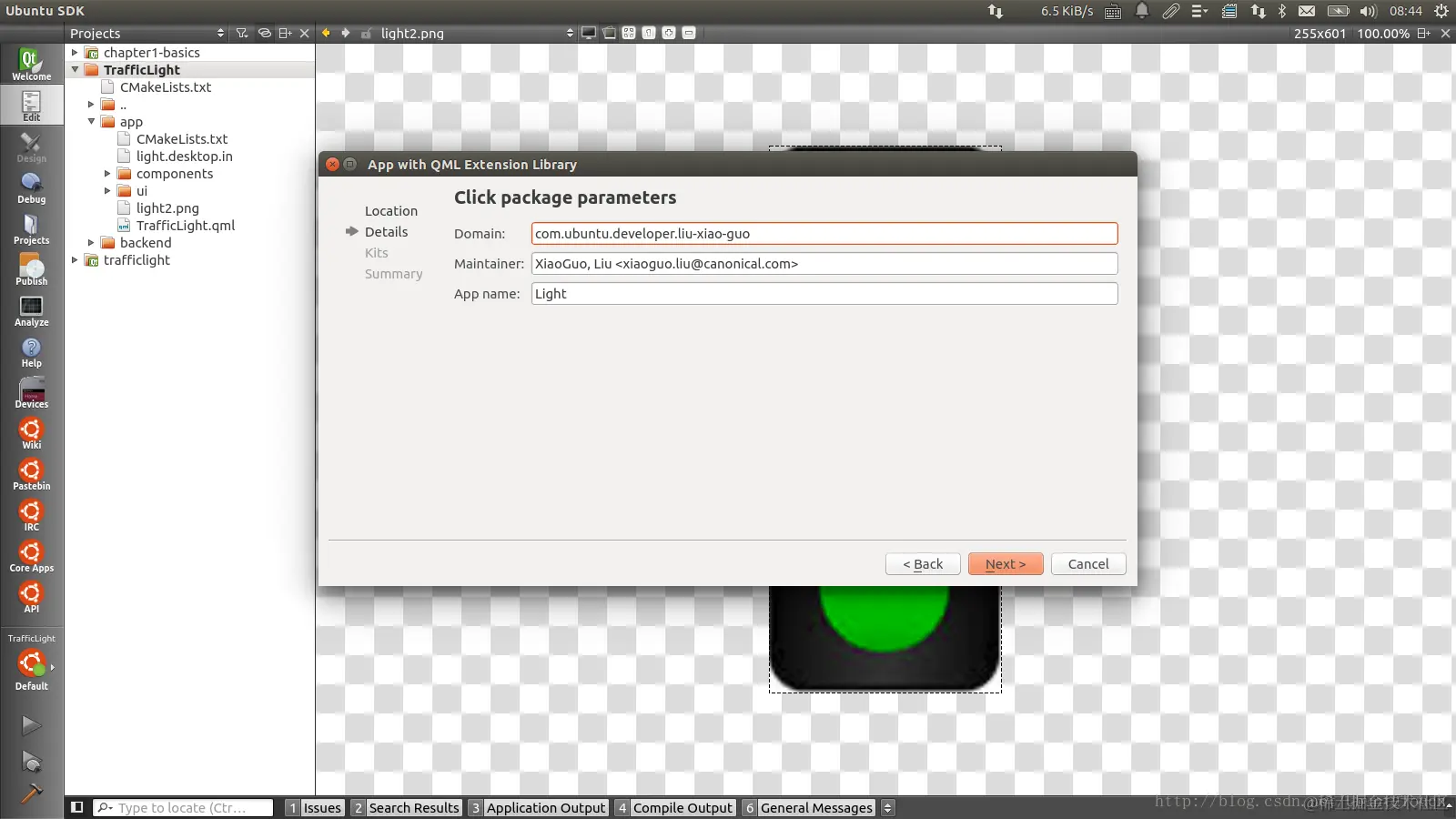
Task: Open the Welcome mode
Action: coord(31,65)
